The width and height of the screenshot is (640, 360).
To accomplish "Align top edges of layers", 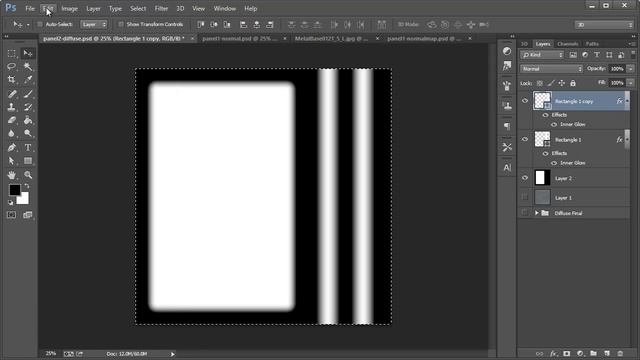I will pos(201,24).
